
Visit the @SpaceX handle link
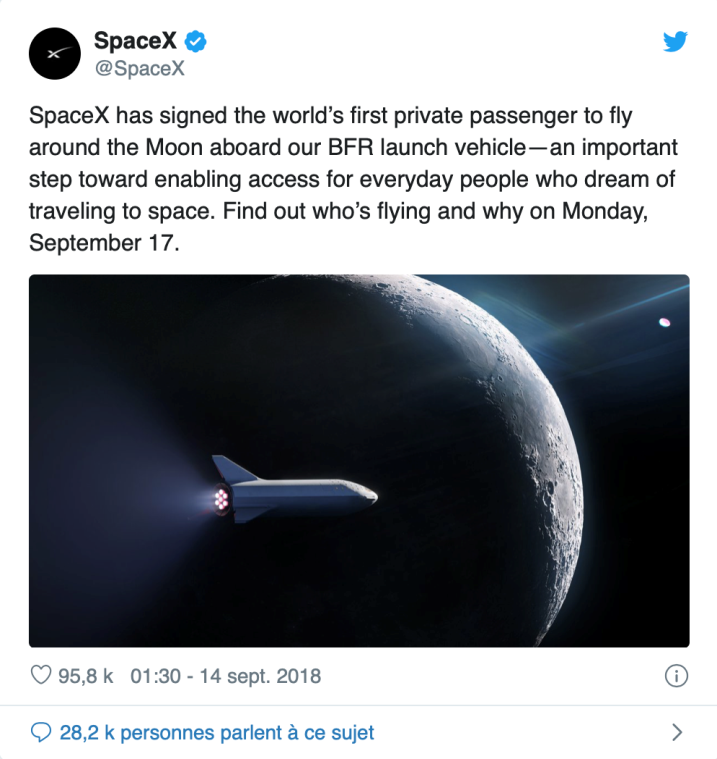coord(139,68)
